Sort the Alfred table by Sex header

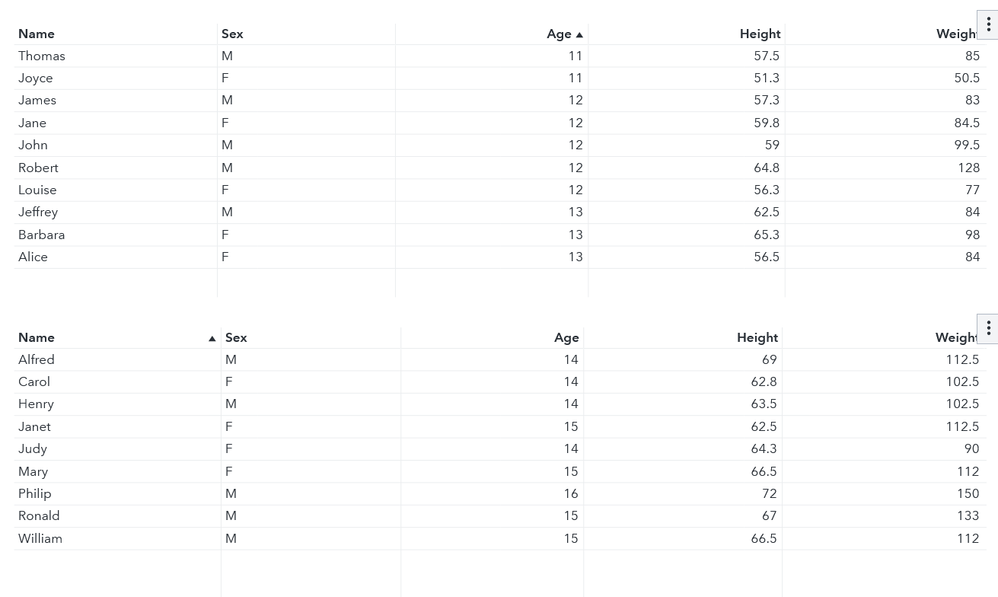(236, 338)
